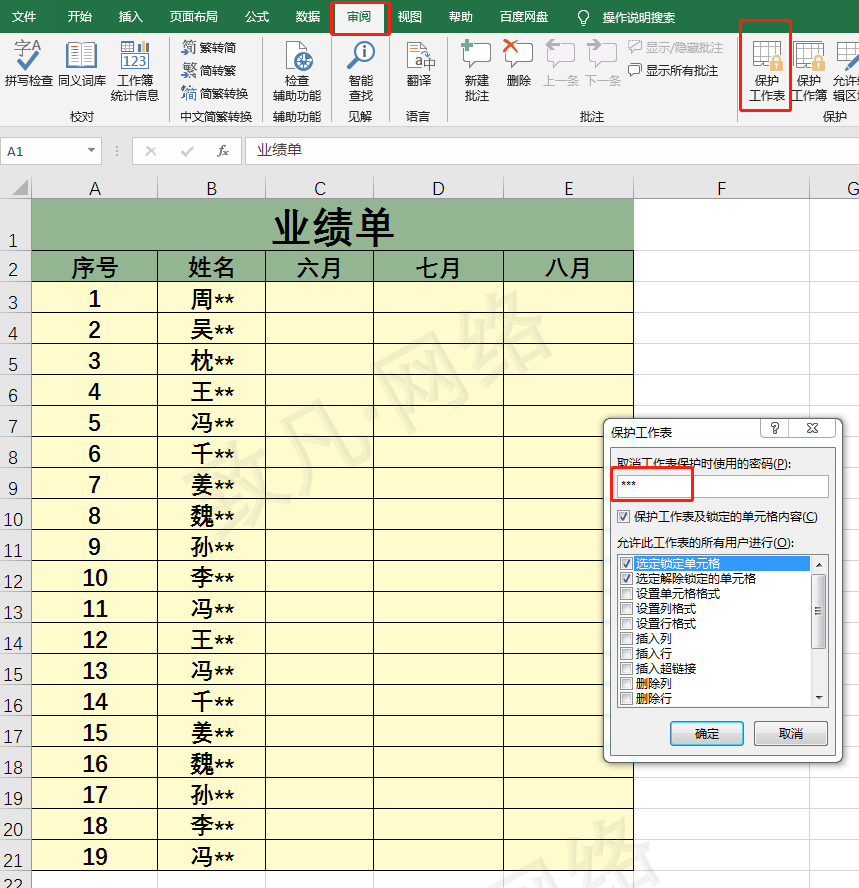Open the 文件 menu tab
Viewport: 859px width, 888px height.
[x=24, y=17]
